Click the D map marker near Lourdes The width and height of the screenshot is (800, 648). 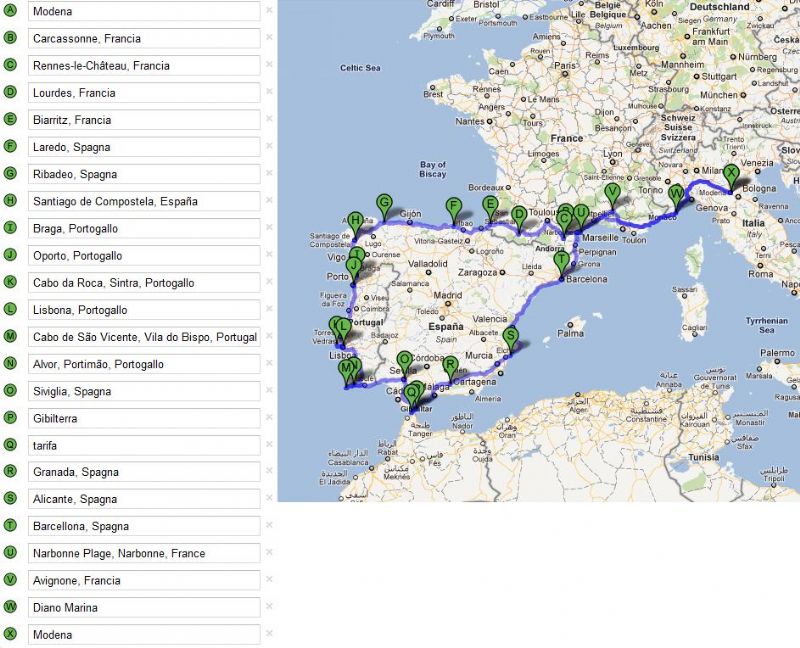coord(518,215)
